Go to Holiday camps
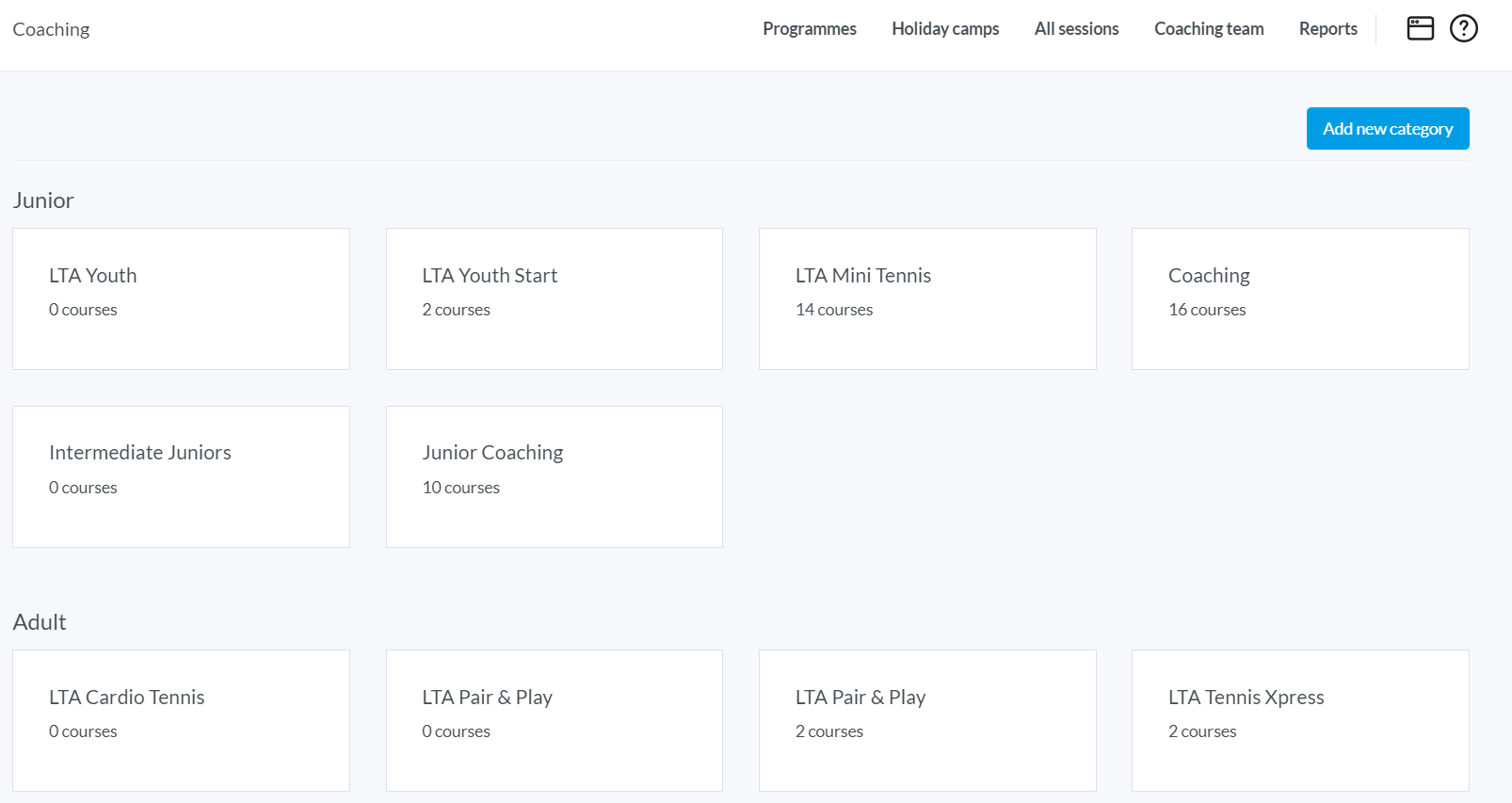 [945, 29]
